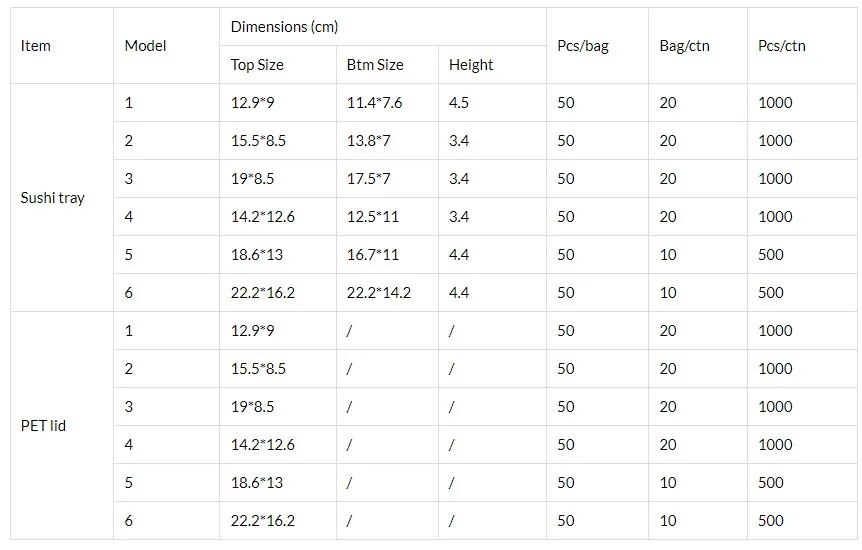The height and width of the screenshot is (550, 862).
Task: Select the 4.5 height cell
Action: (459, 103)
